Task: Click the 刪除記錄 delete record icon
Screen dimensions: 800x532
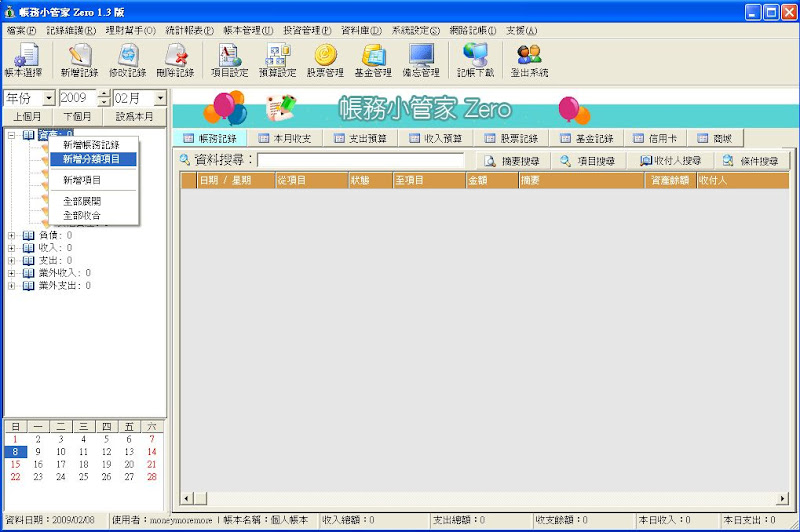Action: point(176,60)
